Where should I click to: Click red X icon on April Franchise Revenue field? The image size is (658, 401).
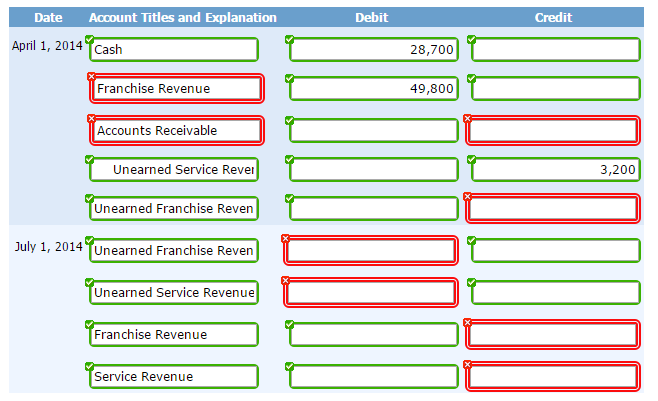click(91, 76)
